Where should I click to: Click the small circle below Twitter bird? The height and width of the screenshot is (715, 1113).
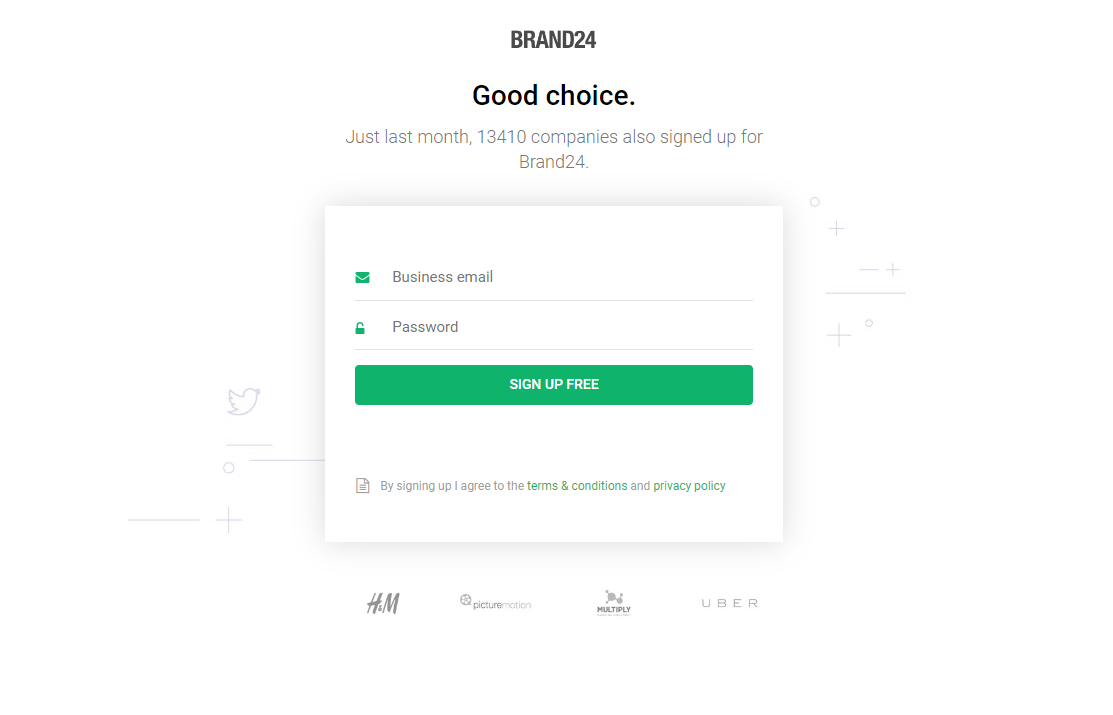coord(229,468)
